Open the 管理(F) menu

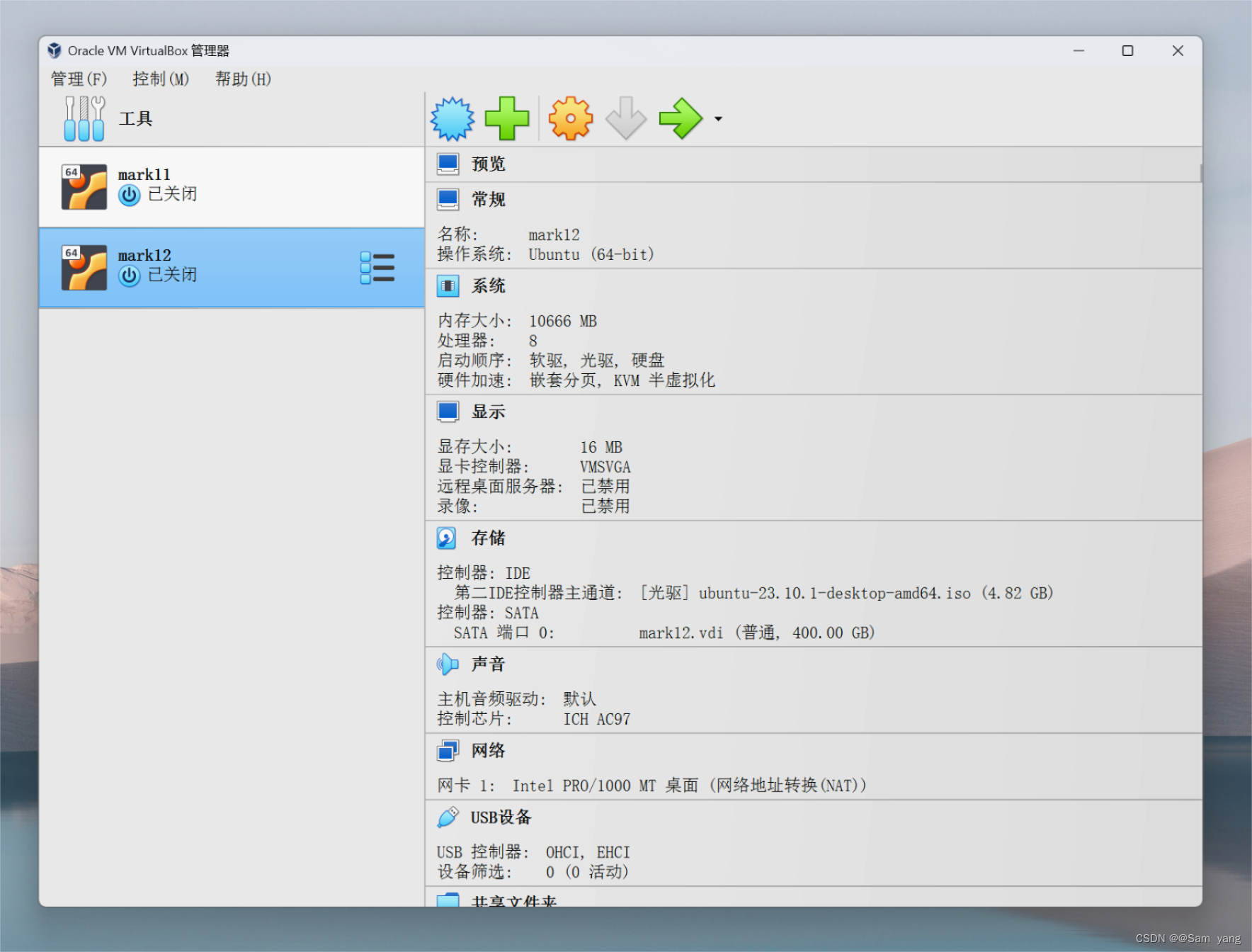coord(79,79)
